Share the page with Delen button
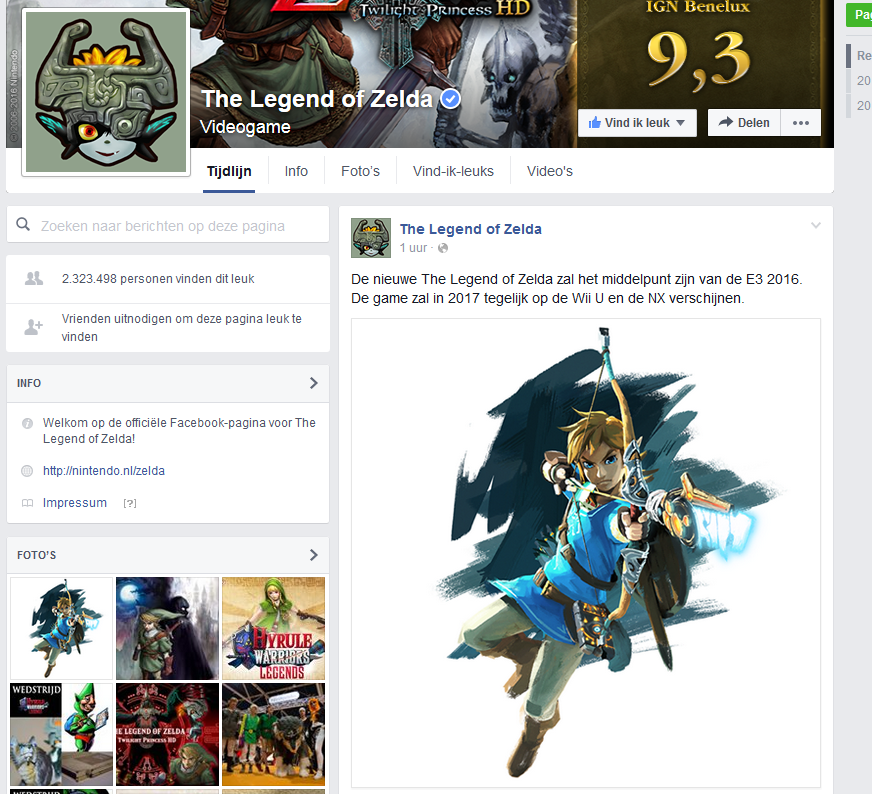872x794 pixels. tap(744, 123)
